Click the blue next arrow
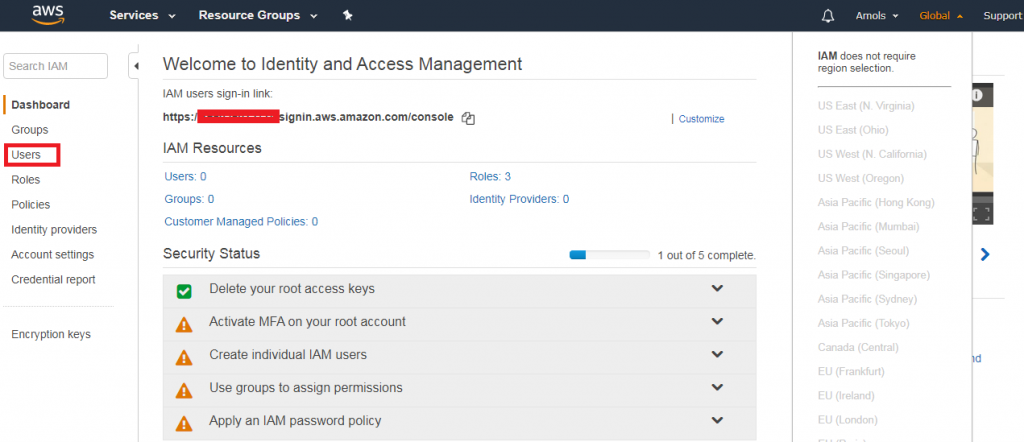The height and width of the screenshot is (442, 1024). (x=985, y=255)
